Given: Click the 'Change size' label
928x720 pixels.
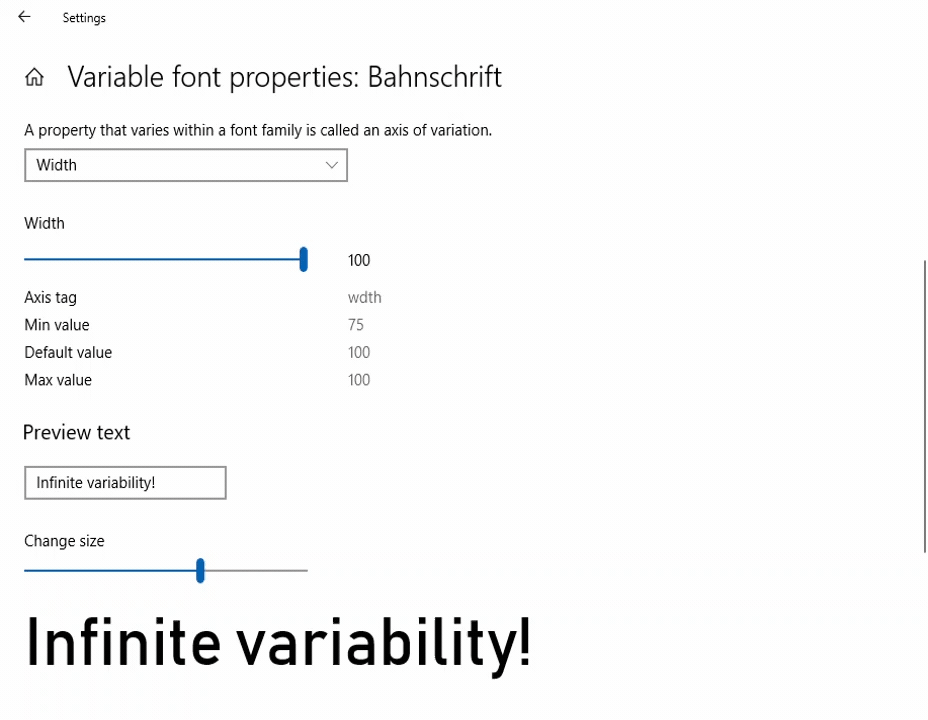Looking at the screenshot, I should [x=64, y=541].
